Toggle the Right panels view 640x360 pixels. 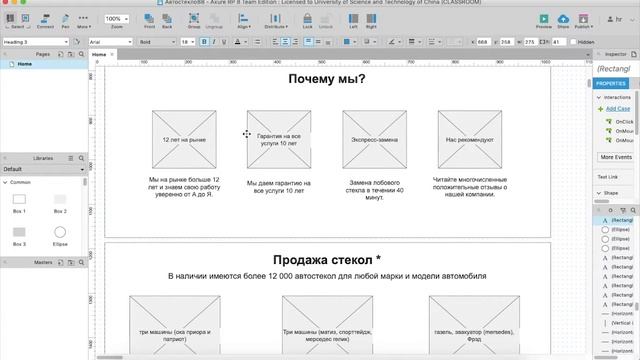(371, 21)
